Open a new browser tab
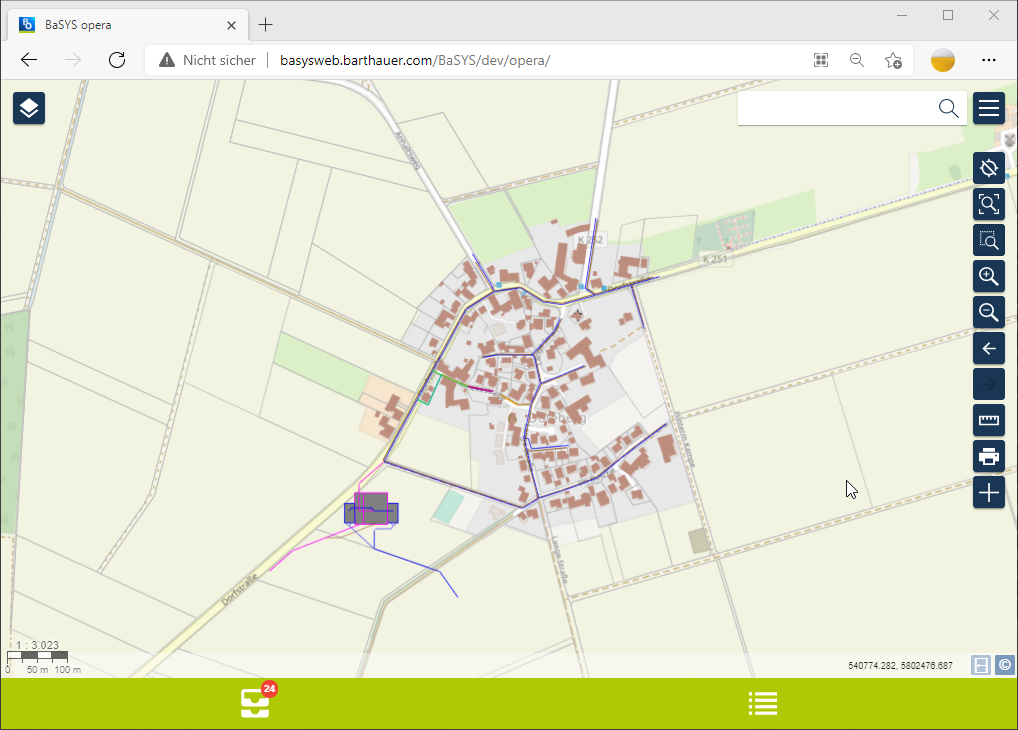Viewport: 1018px width, 730px height. tap(265, 24)
